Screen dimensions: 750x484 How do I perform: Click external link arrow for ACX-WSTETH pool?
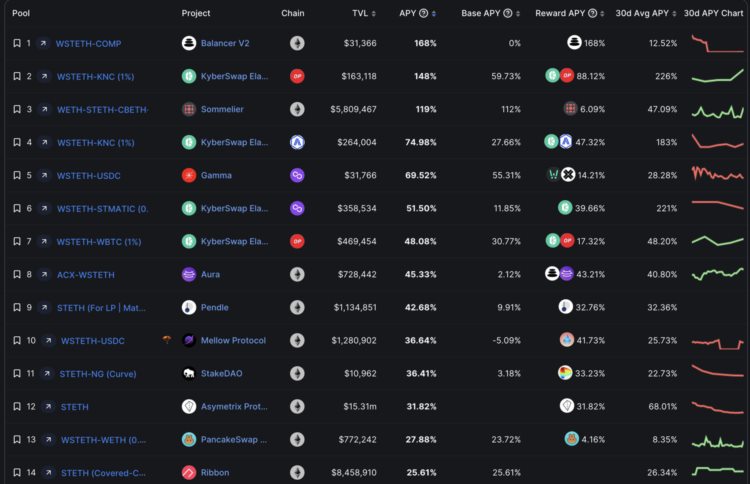coord(44,274)
